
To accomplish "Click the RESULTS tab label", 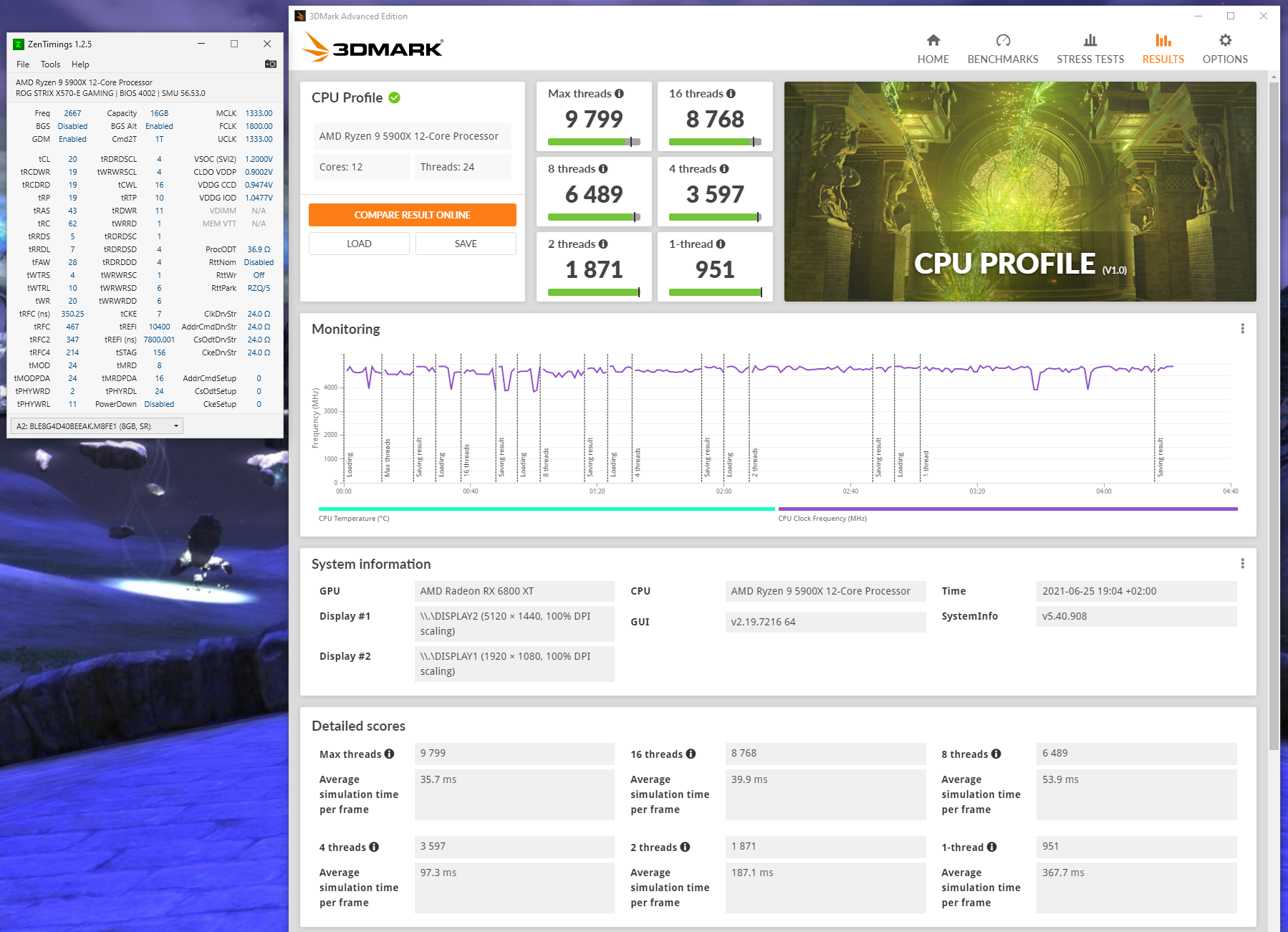I will (1163, 59).
